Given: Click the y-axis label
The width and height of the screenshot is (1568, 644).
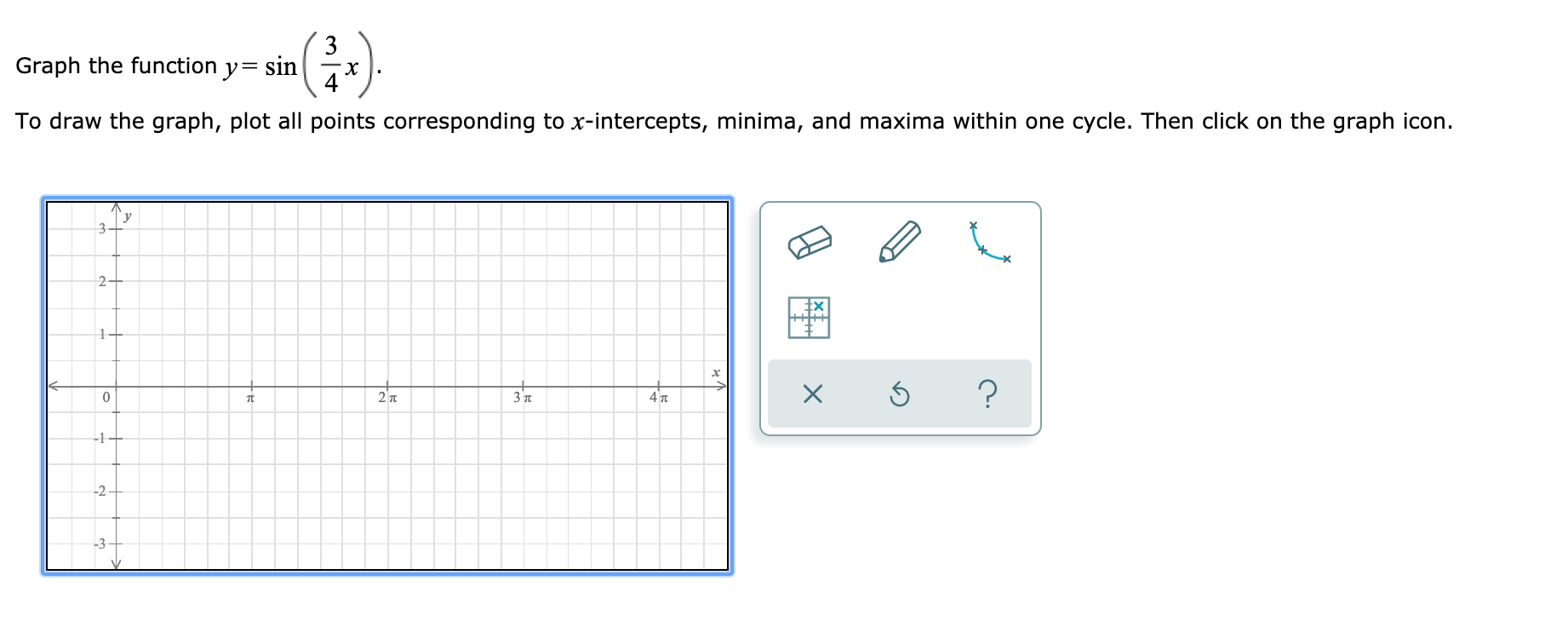Looking at the screenshot, I should point(128,216).
